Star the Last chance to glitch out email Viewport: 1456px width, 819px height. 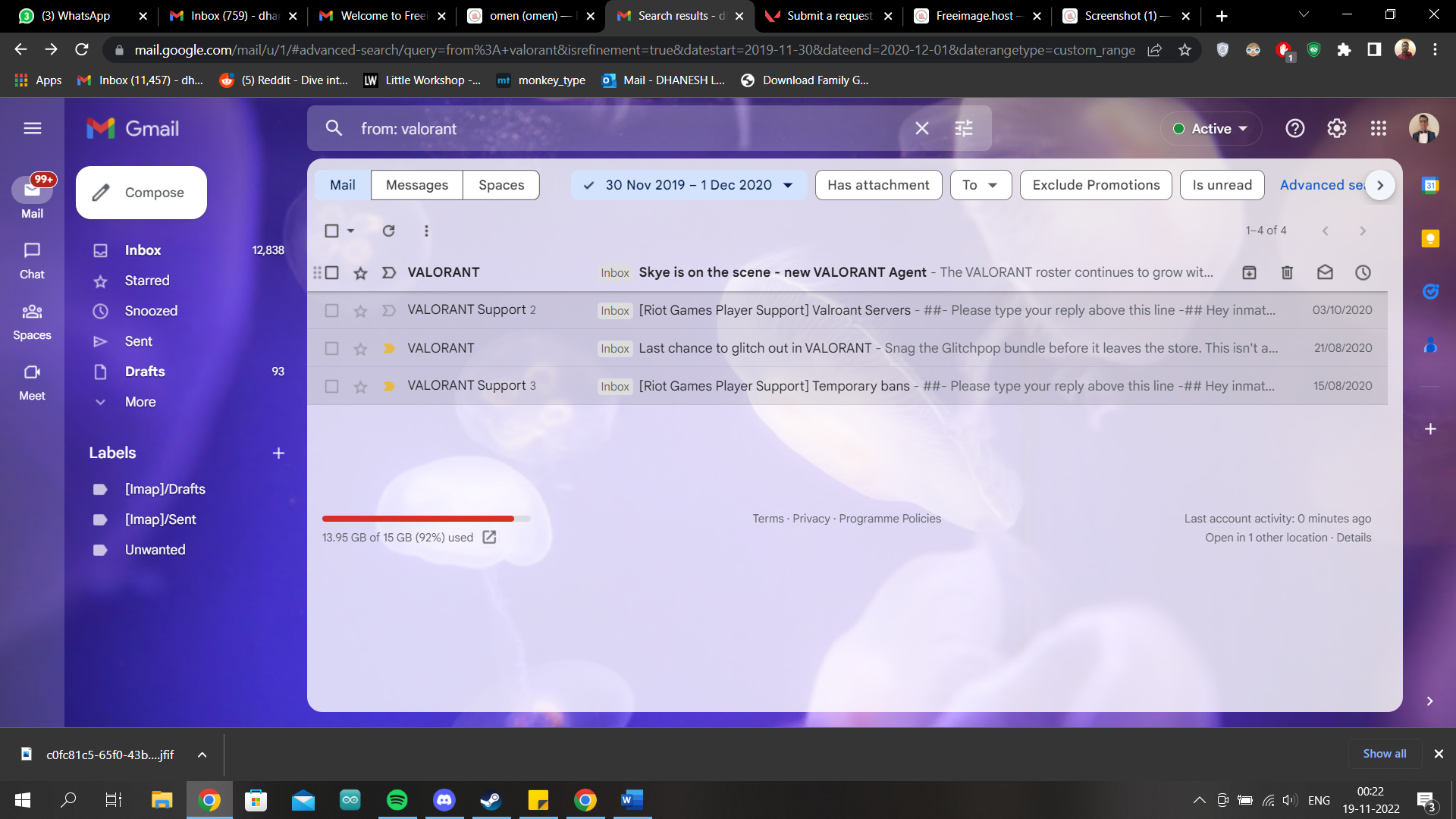coord(360,348)
